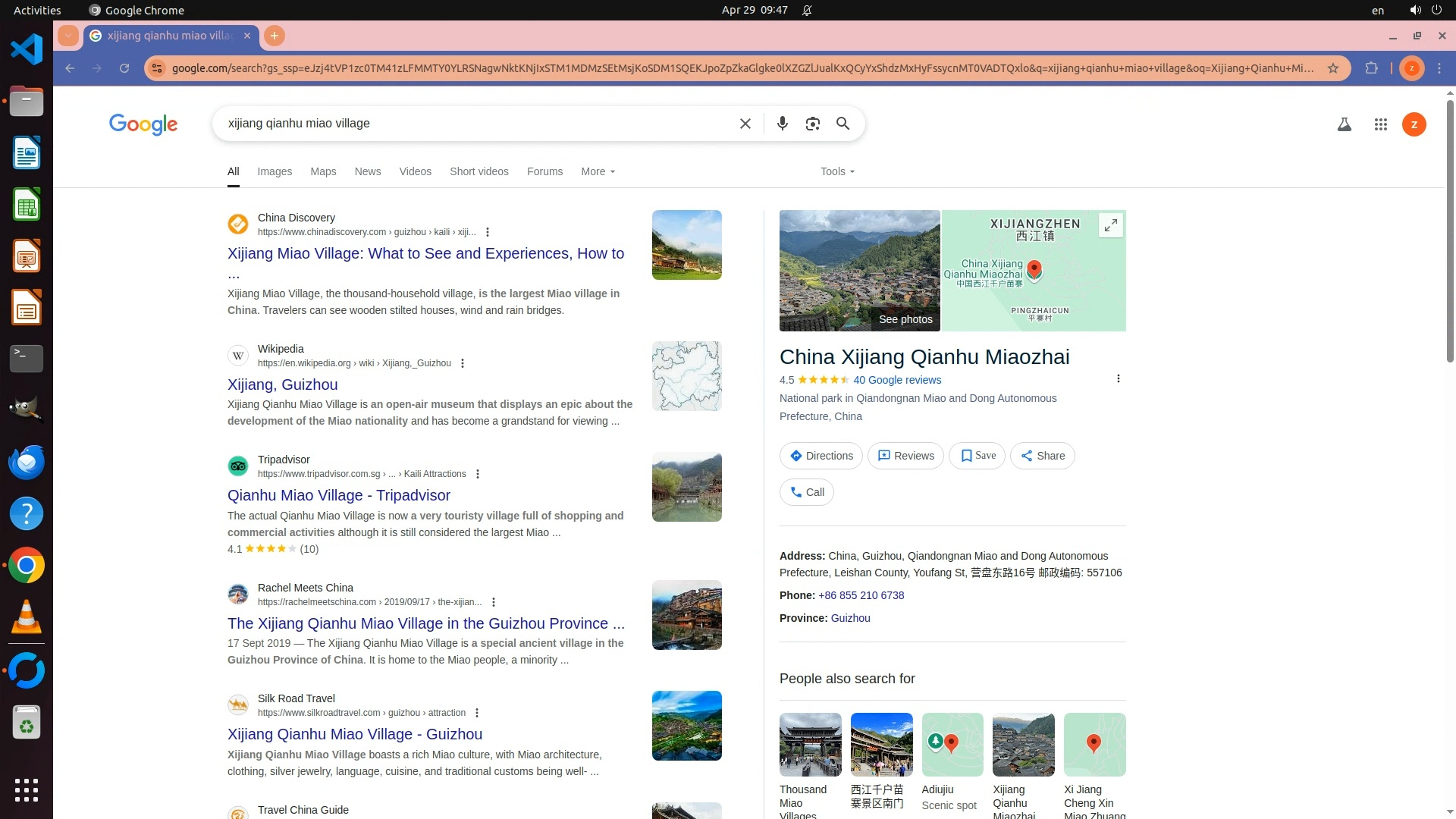This screenshot has width=1456, height=819.
Task: Open the 40 Google reviews link
Action: tap(896, 380)
